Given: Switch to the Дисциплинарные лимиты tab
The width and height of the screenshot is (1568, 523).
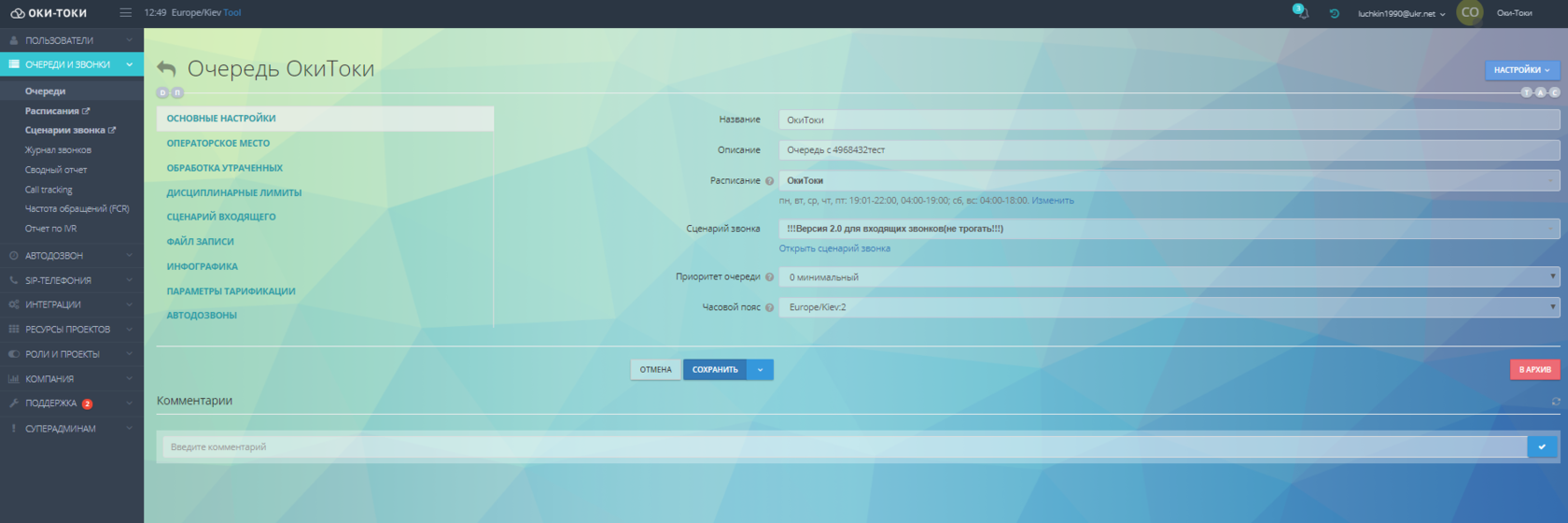Looking at the screenshot, I should [234, 193].
